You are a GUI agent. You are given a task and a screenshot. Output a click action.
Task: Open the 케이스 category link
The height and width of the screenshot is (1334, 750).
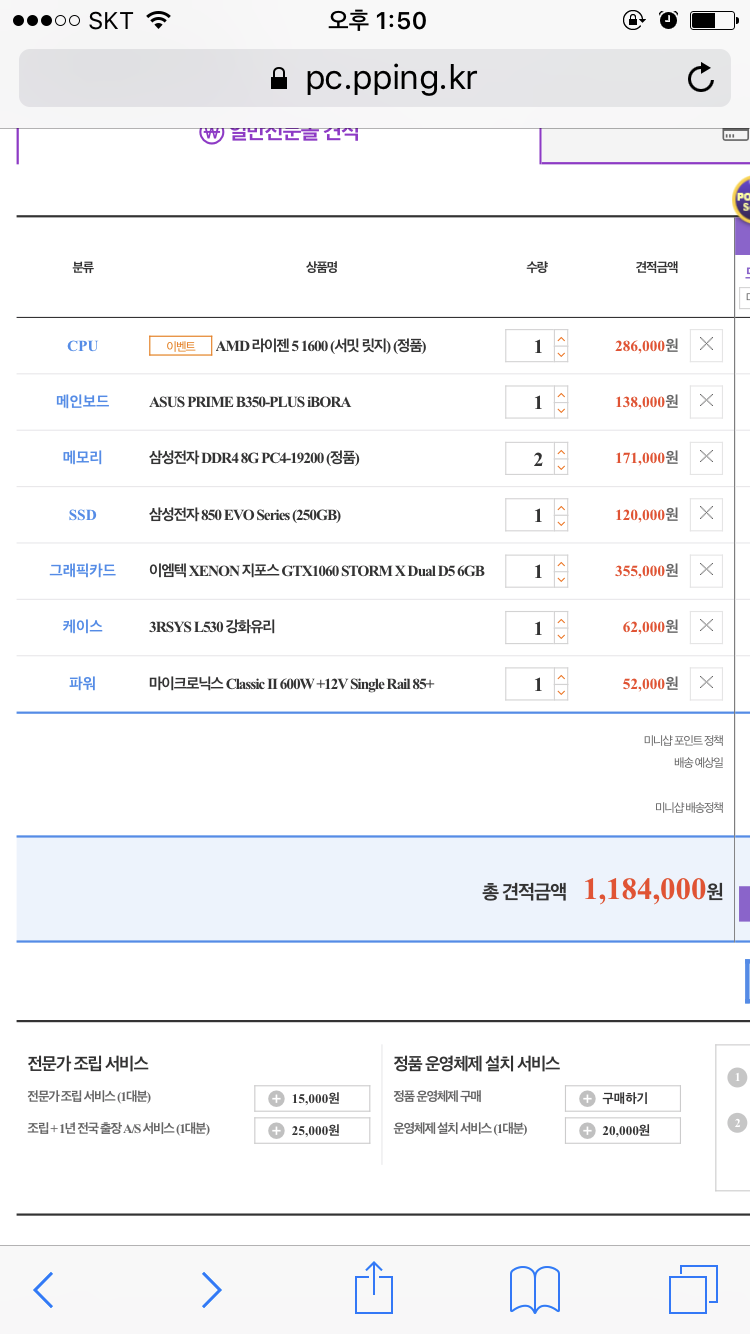point(82,626)
